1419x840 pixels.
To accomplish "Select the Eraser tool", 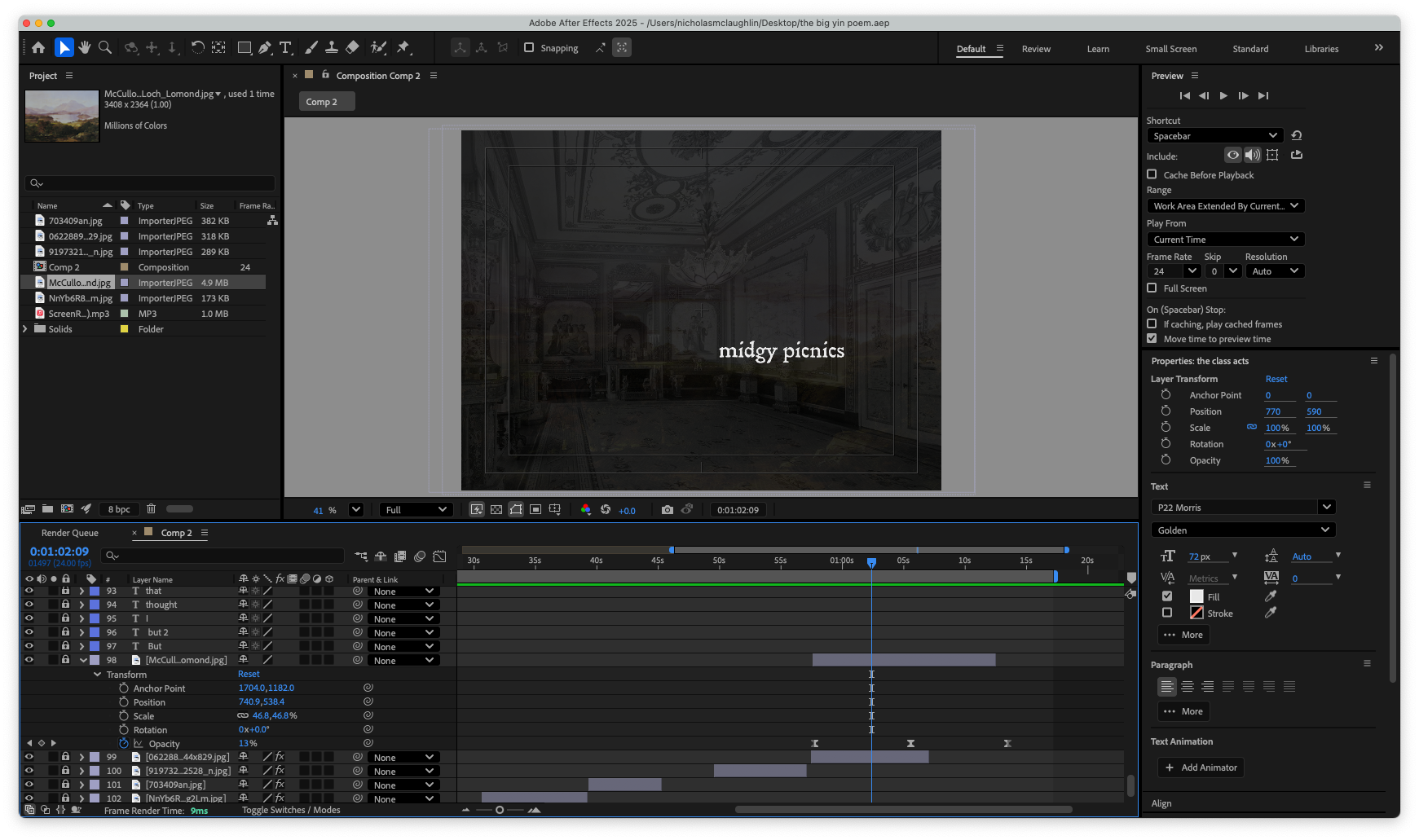I will (x=352, y=48).
